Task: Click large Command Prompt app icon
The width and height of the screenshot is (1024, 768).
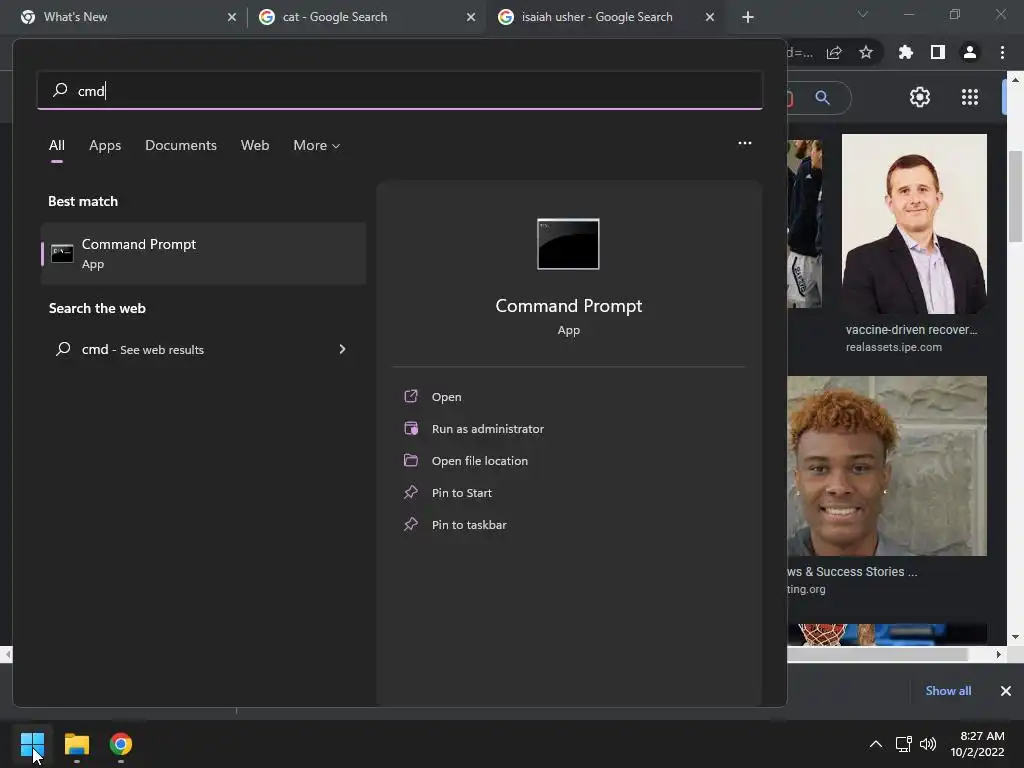Action: pos(568,244)
